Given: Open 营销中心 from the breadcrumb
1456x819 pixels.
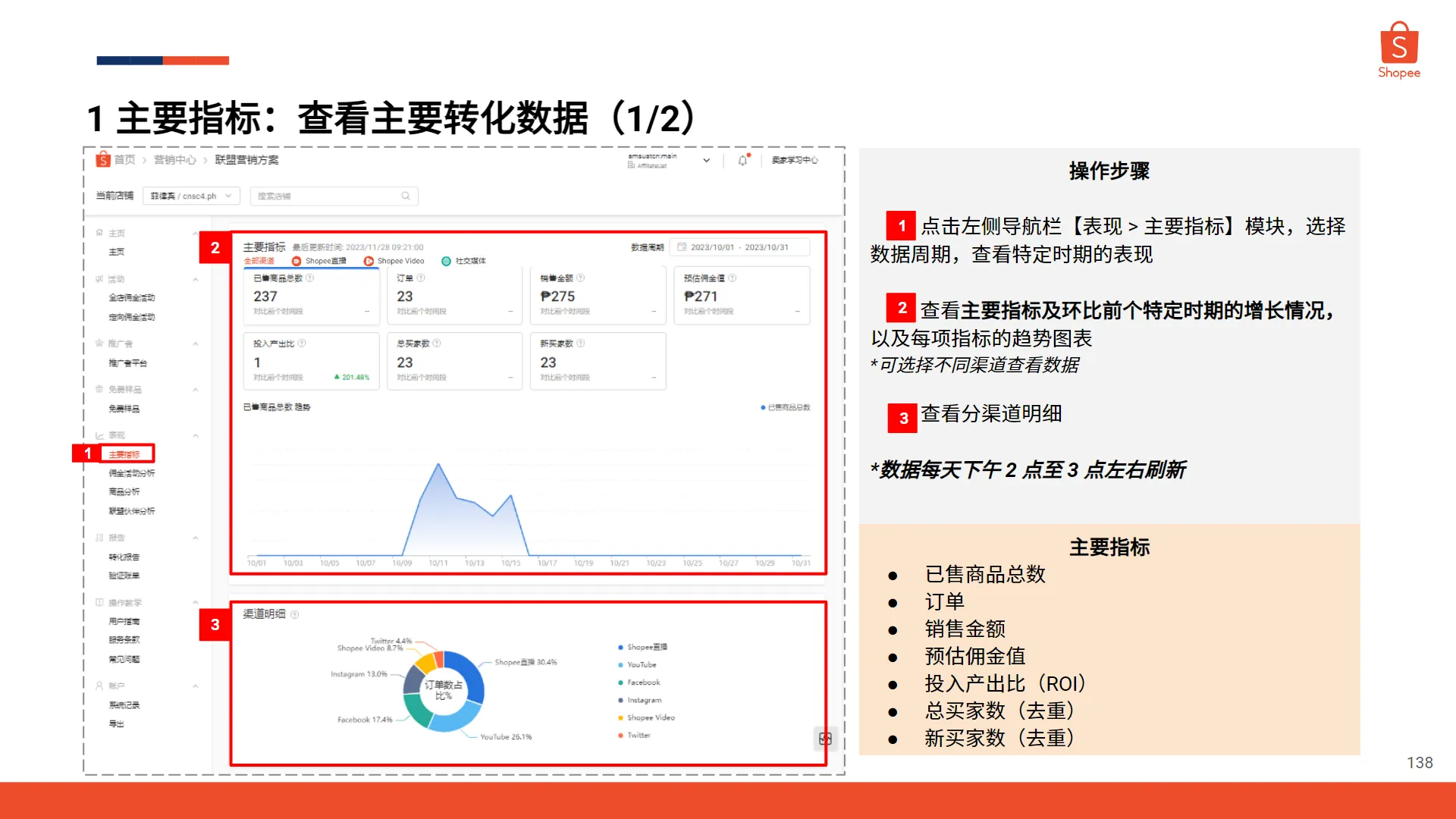Looking at the screenshot, I should (176, 160).
